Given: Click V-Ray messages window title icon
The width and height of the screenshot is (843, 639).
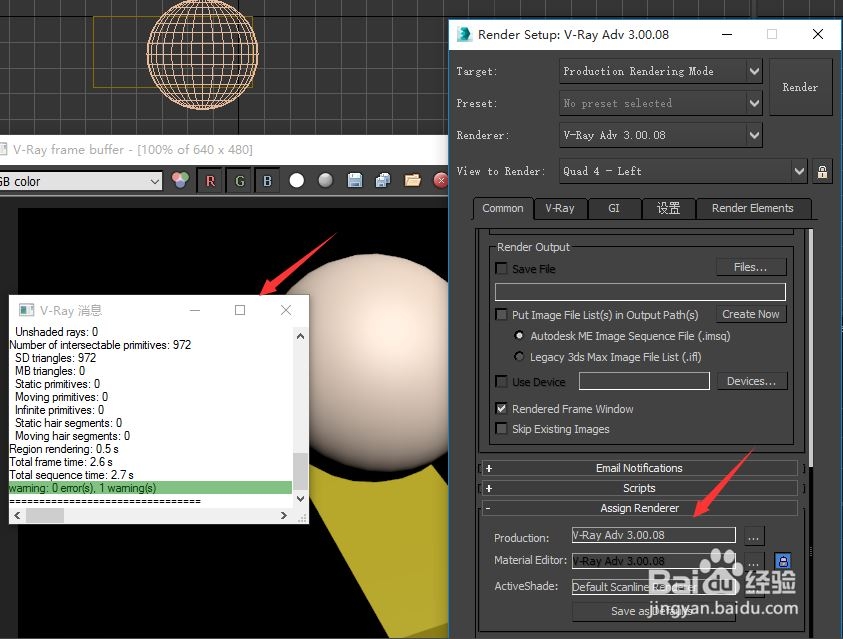Looking at the screenshot, I should [x=26, y=310].
